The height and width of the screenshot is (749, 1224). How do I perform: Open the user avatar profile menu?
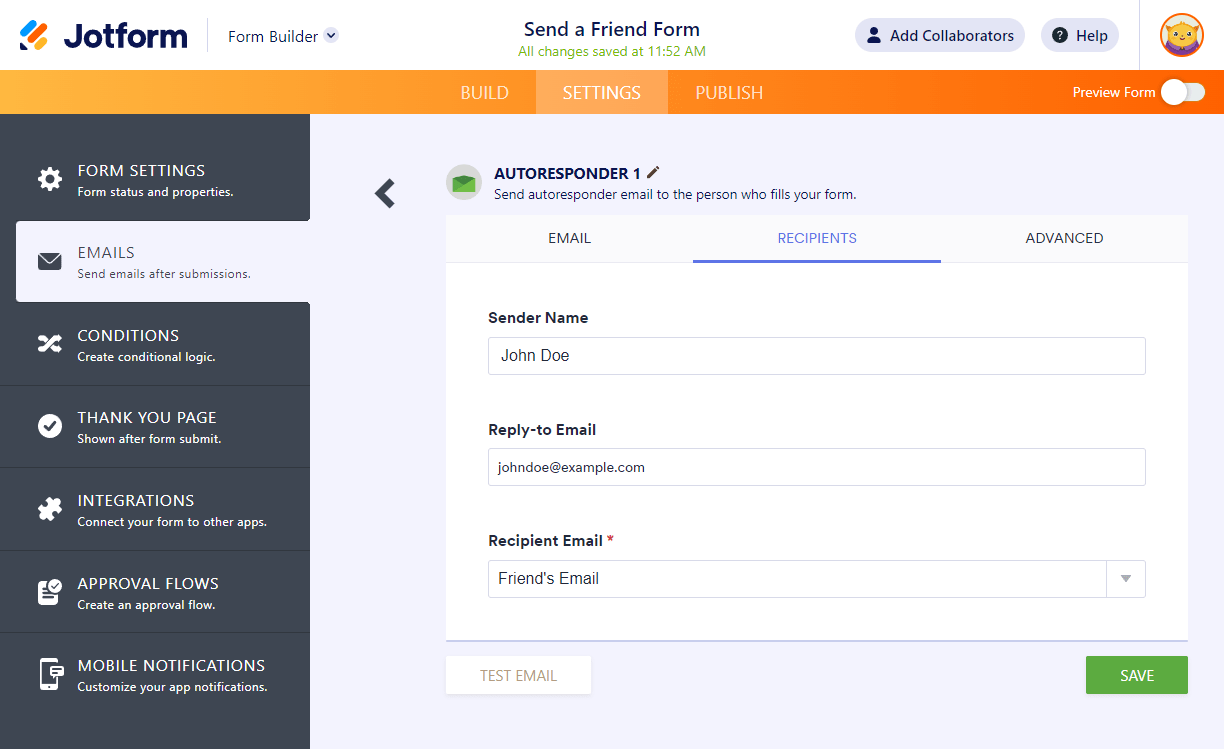1181,36
